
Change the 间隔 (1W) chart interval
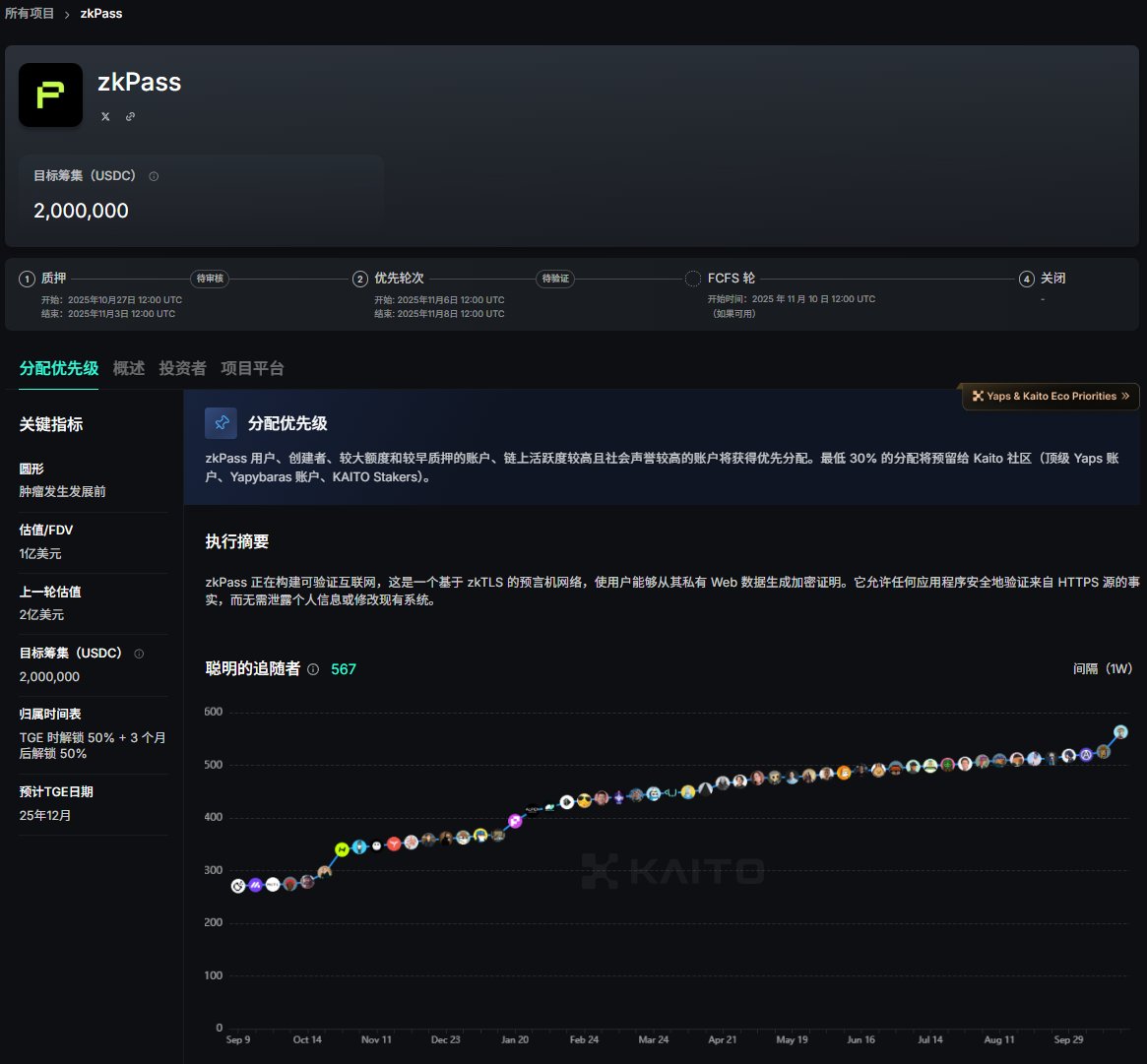tap(1103, 669)
